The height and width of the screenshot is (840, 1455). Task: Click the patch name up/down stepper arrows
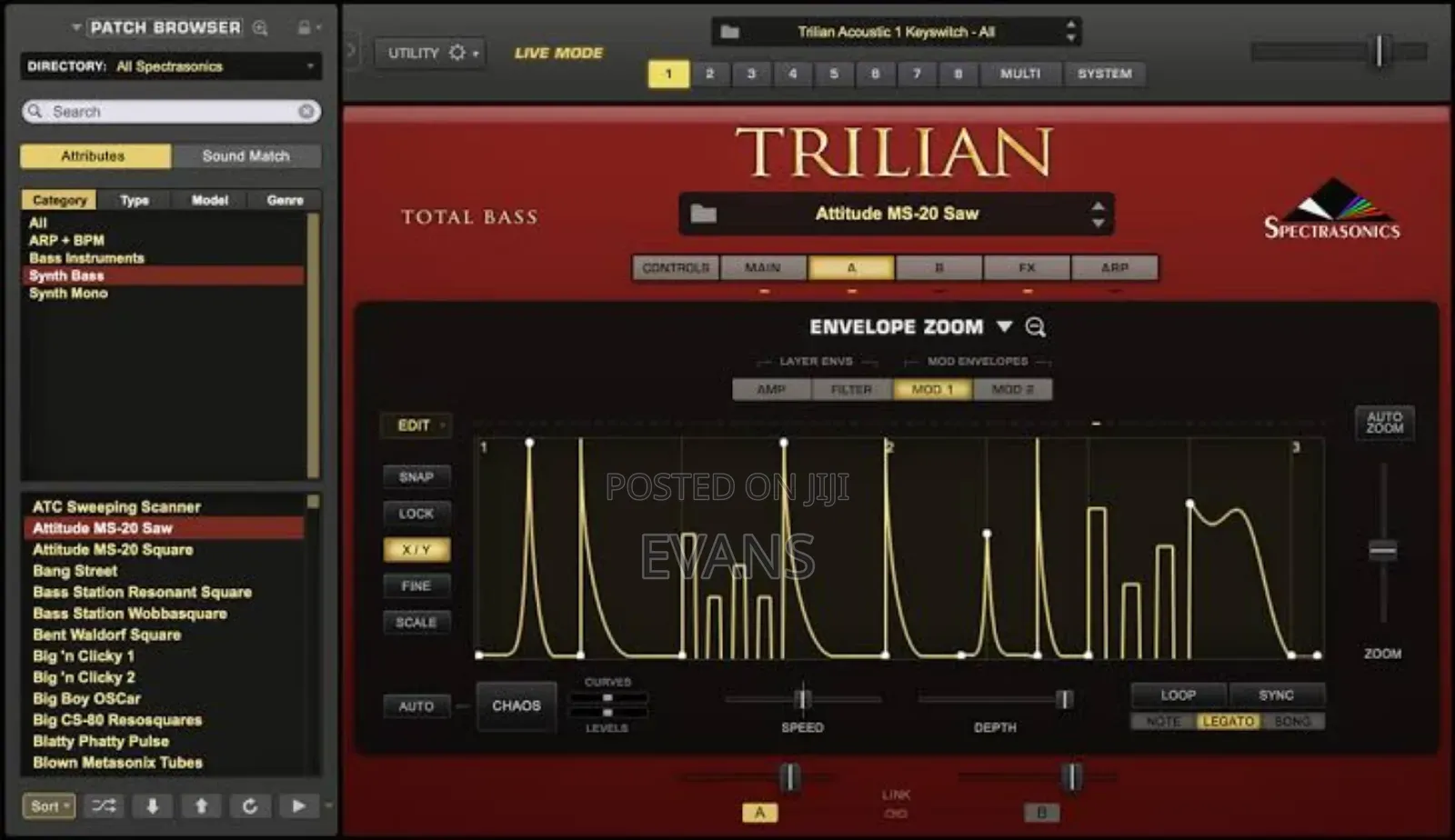(1098, 214)
